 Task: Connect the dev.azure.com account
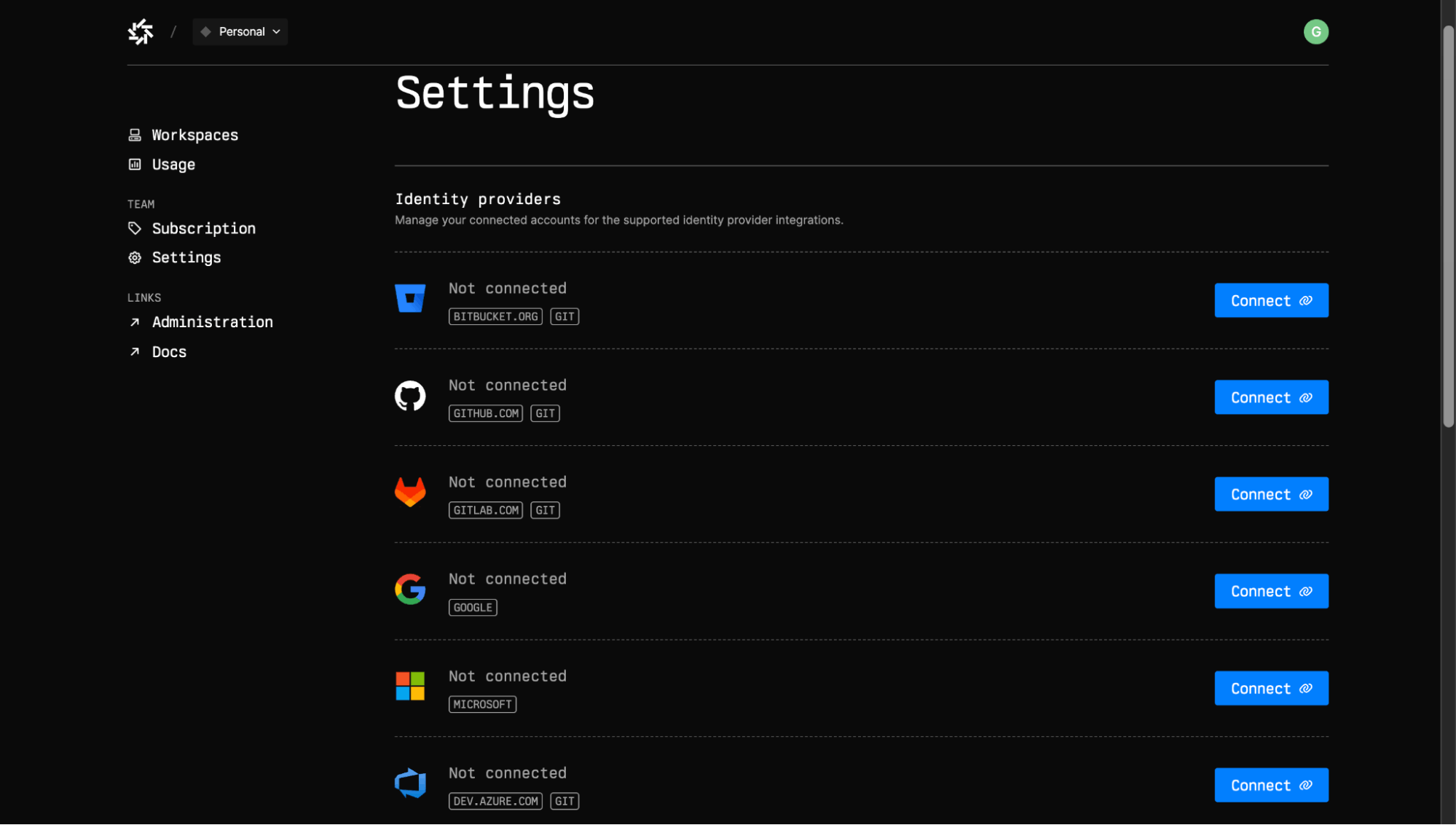click(x=1271, y=785)
